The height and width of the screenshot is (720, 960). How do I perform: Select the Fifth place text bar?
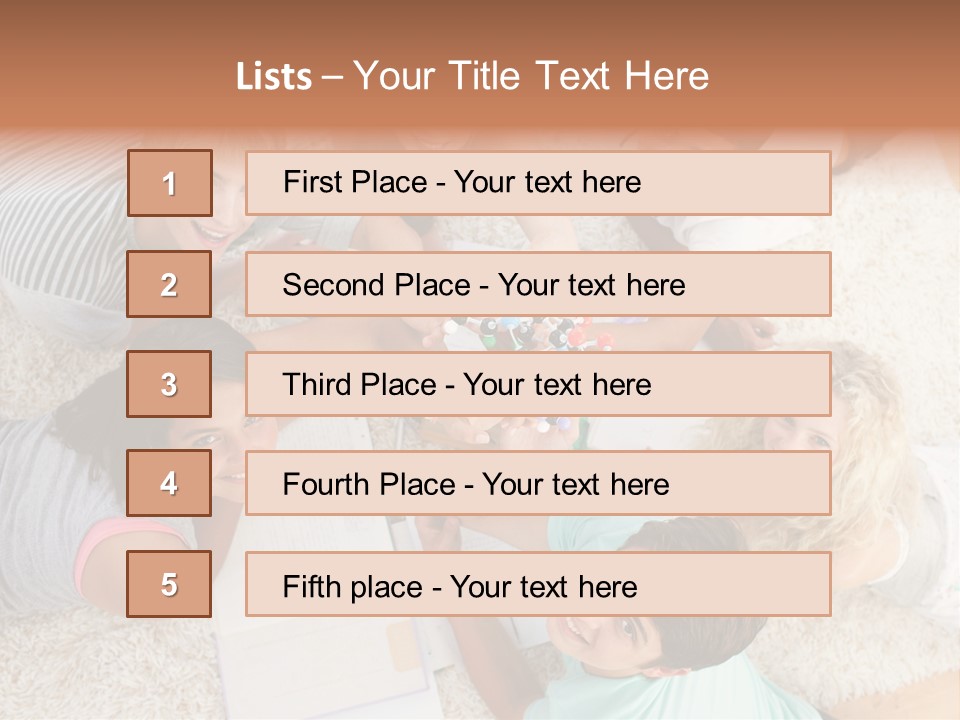click(x=538, y=584)
